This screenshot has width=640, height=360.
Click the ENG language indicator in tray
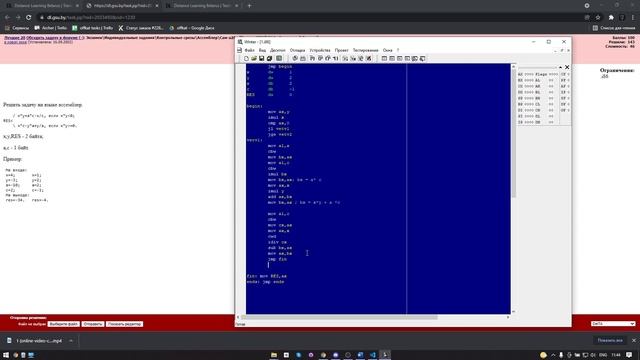(x=603, y=355)
